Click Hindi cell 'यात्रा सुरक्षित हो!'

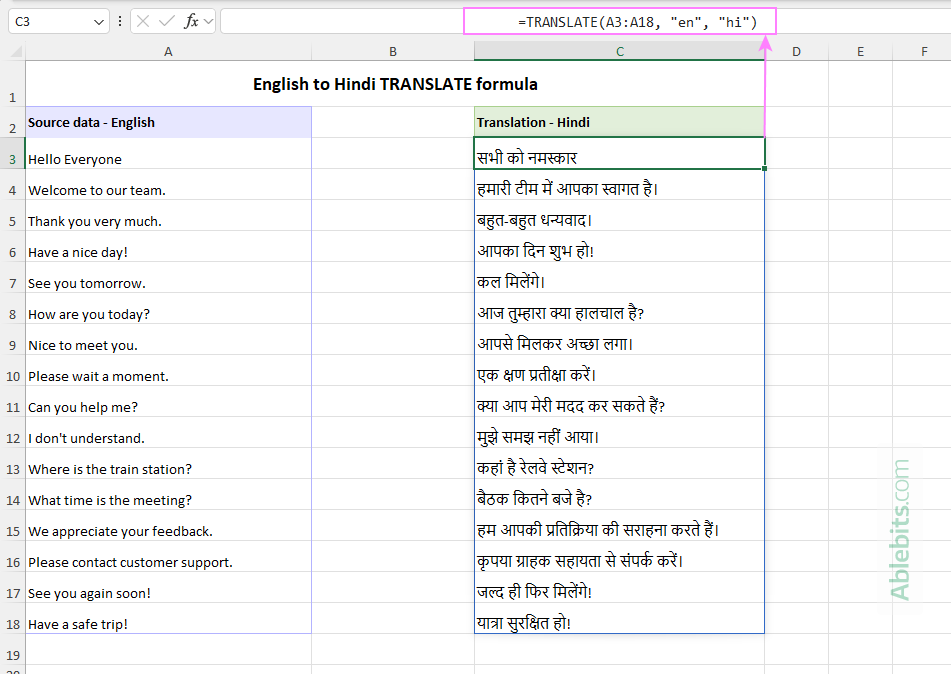pos(619,618)
